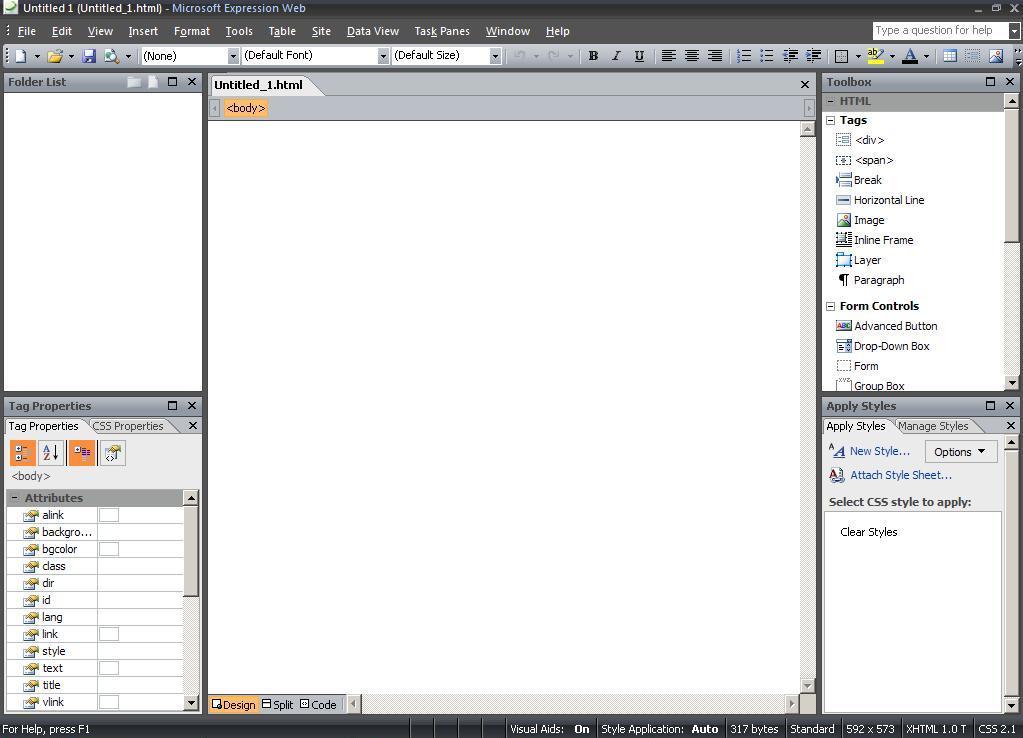Viewport: 1023px width, 738px height.
Task: Open the Insert menu
Action: tap(143, 31)
